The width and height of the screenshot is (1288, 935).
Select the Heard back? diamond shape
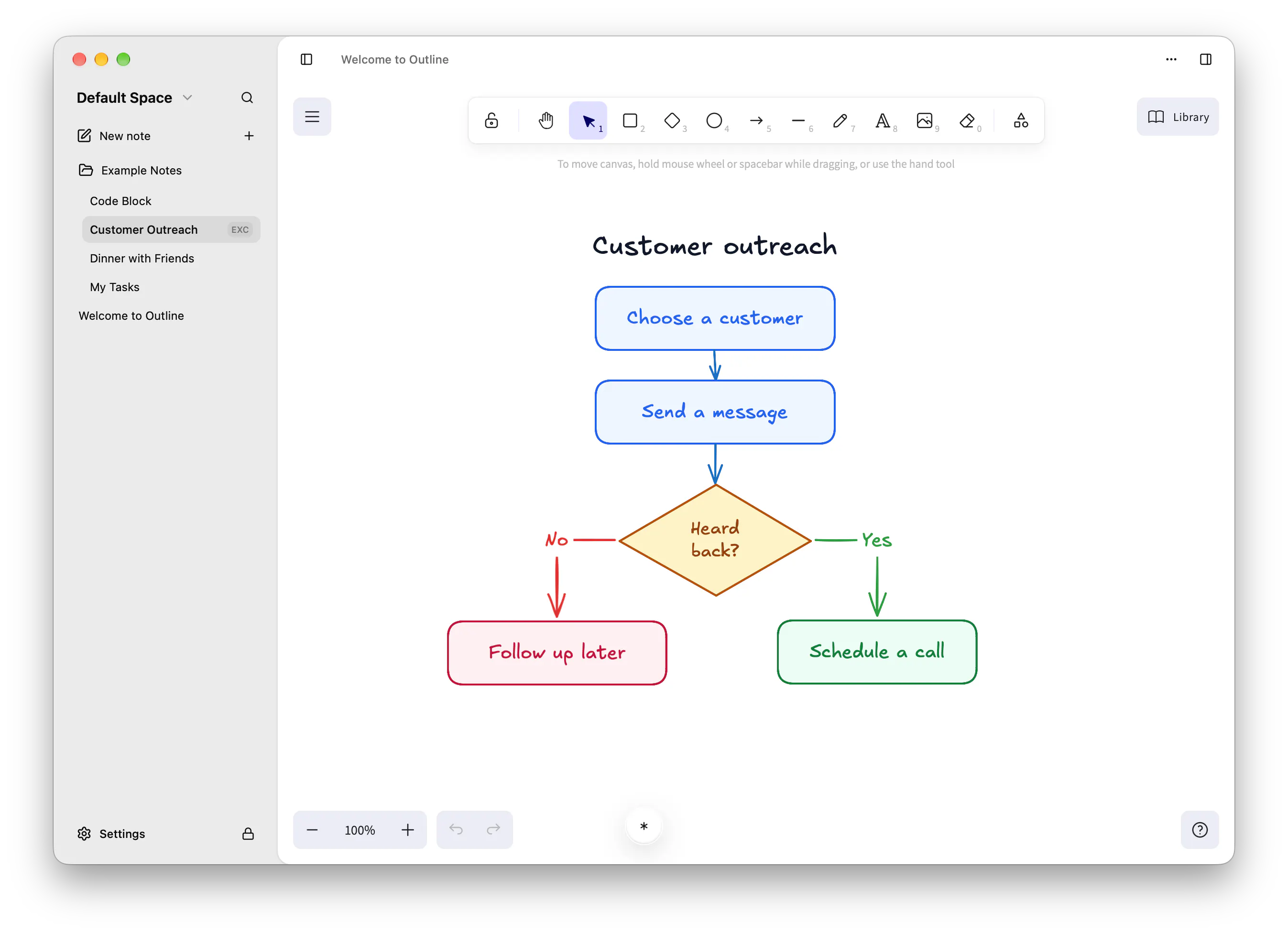[x=715, y=540]
